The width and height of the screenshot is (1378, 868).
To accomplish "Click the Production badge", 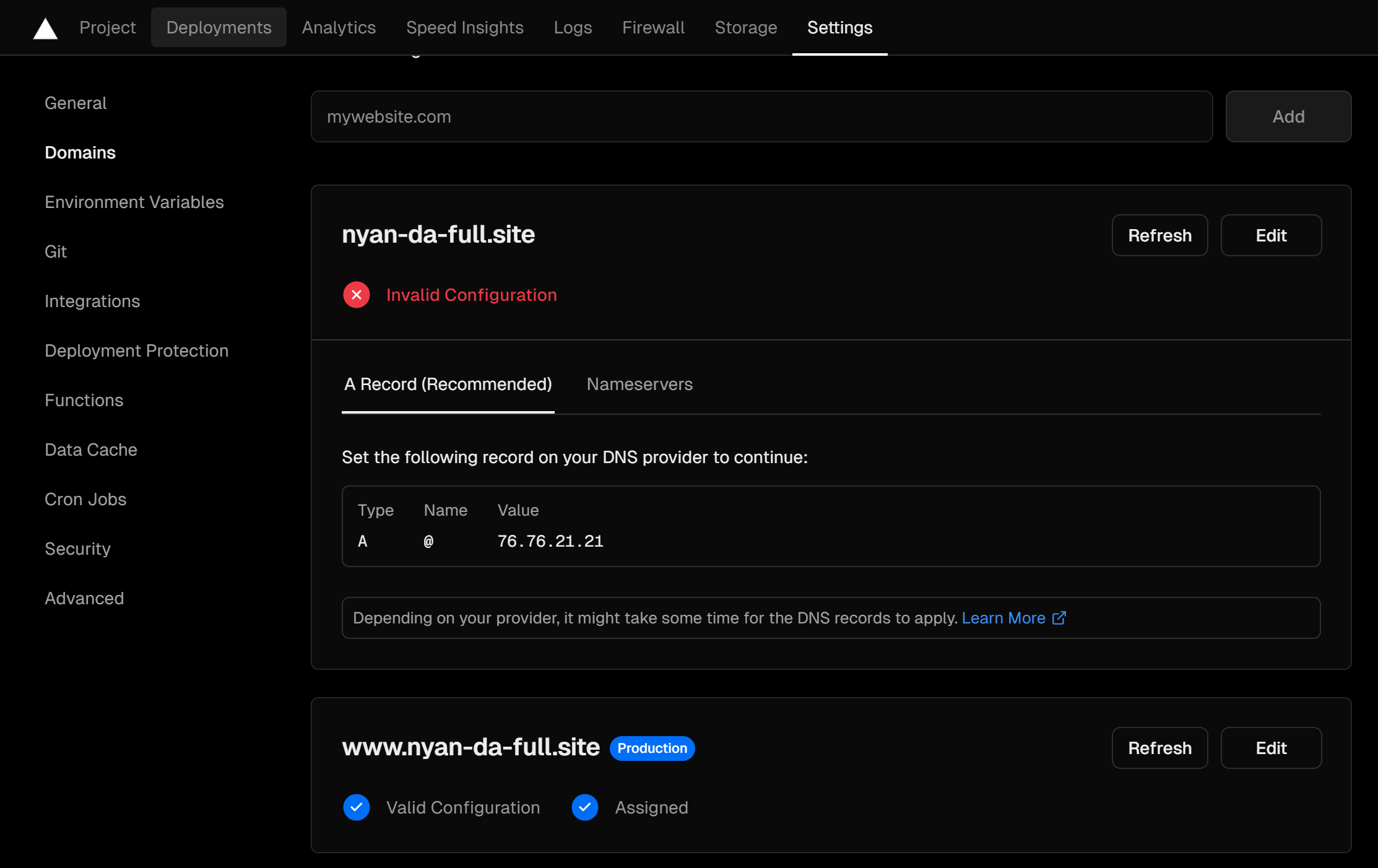I will coord(652,748).
